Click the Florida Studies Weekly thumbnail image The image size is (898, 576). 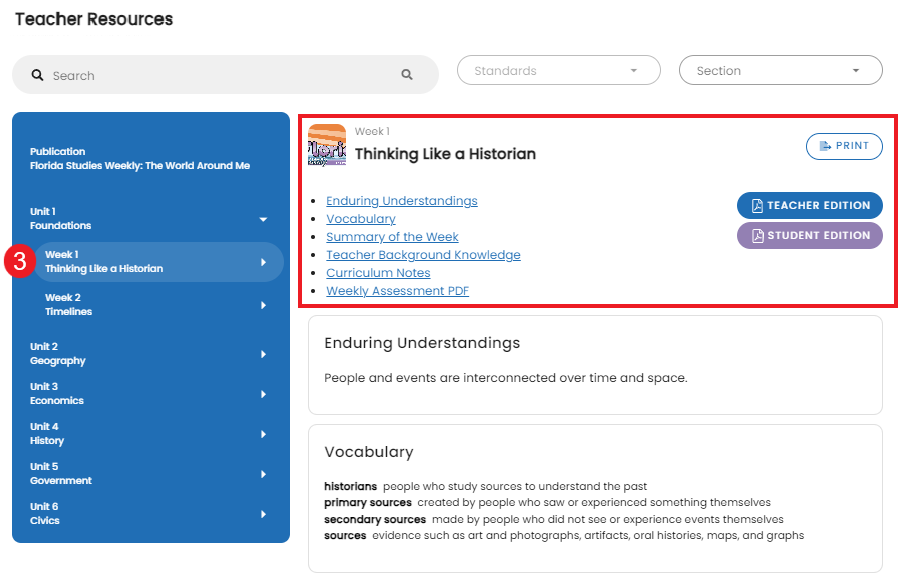point(327,145)
